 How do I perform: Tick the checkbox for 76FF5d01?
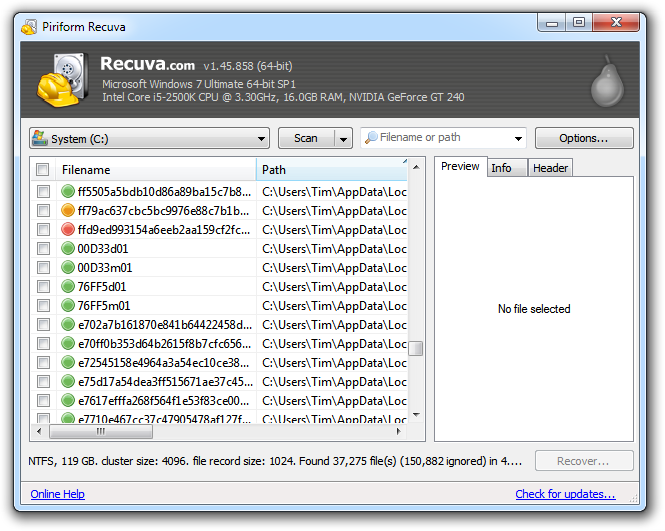(43, 287)
